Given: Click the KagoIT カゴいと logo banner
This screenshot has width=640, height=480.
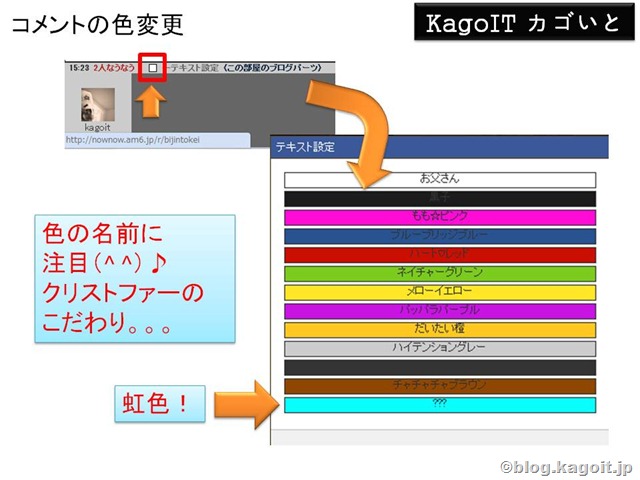Looking at the screenshot, I should pyautogui.click(x=524, y=22).
